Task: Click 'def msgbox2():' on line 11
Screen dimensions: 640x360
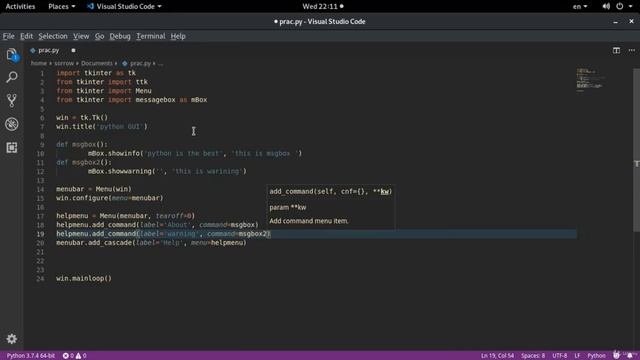Action: click(x=84, y=162)
